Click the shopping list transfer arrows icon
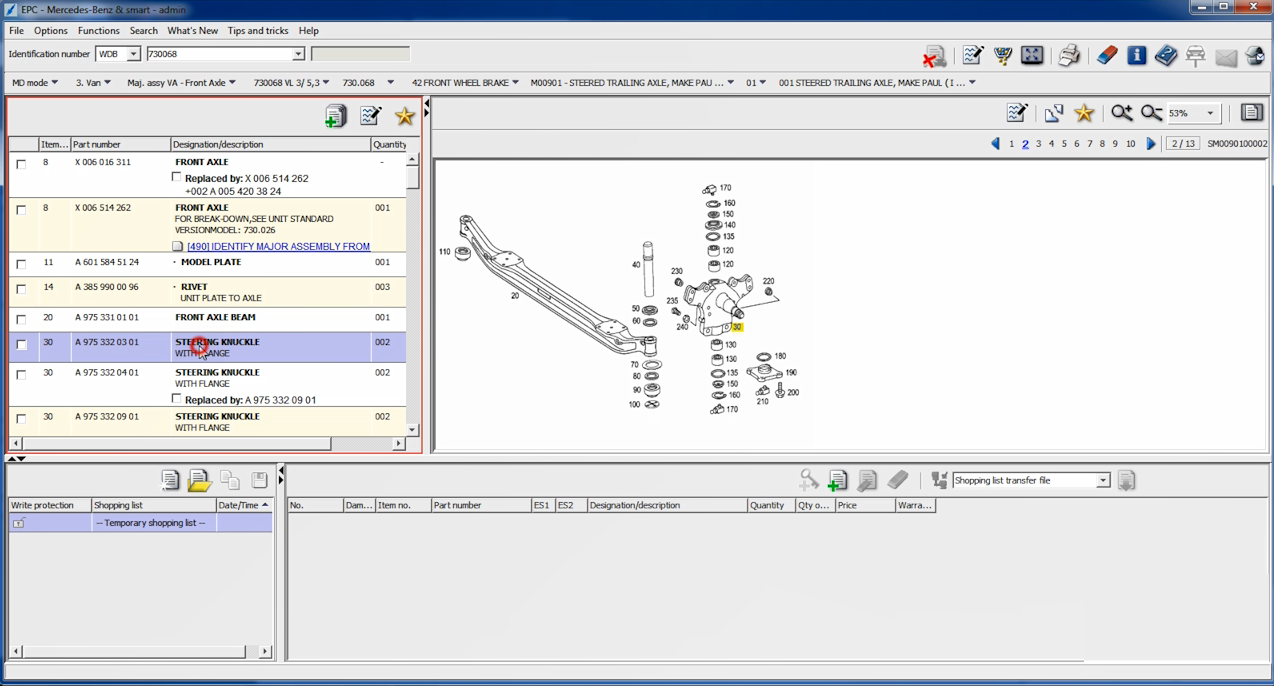The image size is (1274, 686). click(938, 480)
